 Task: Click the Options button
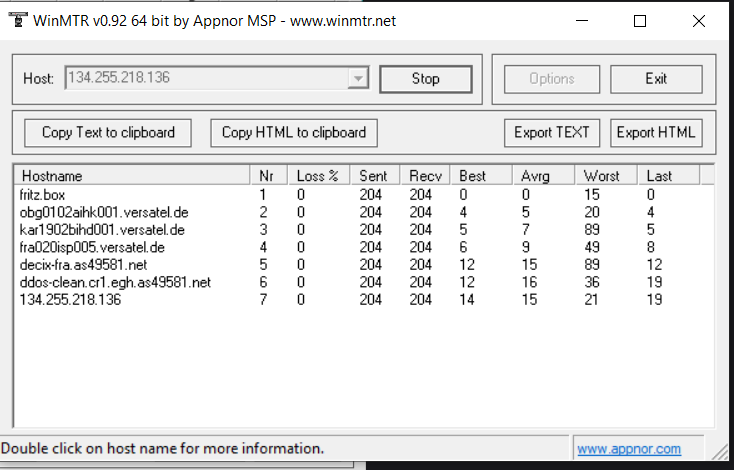coord(551,79)
